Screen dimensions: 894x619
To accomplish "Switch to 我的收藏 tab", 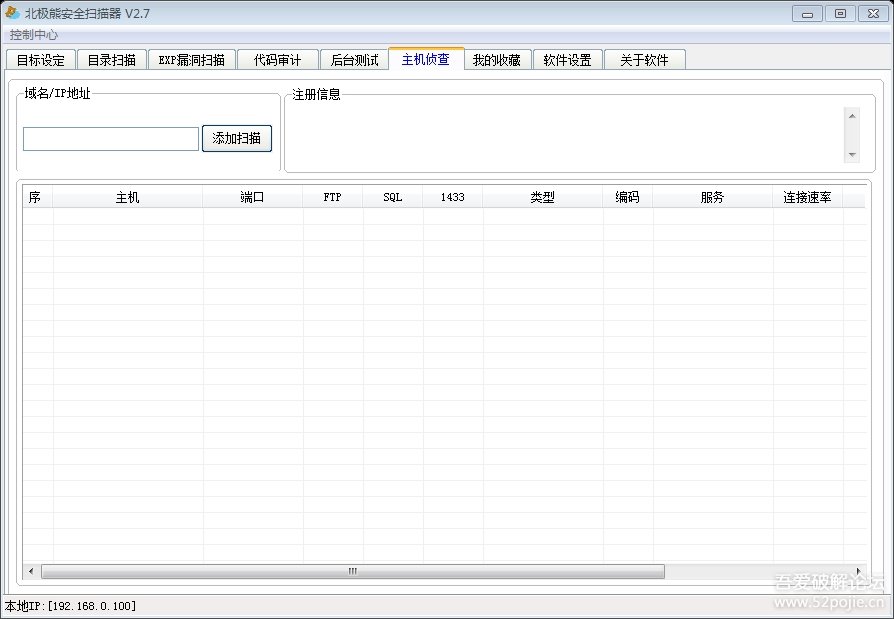I will 497,60.
